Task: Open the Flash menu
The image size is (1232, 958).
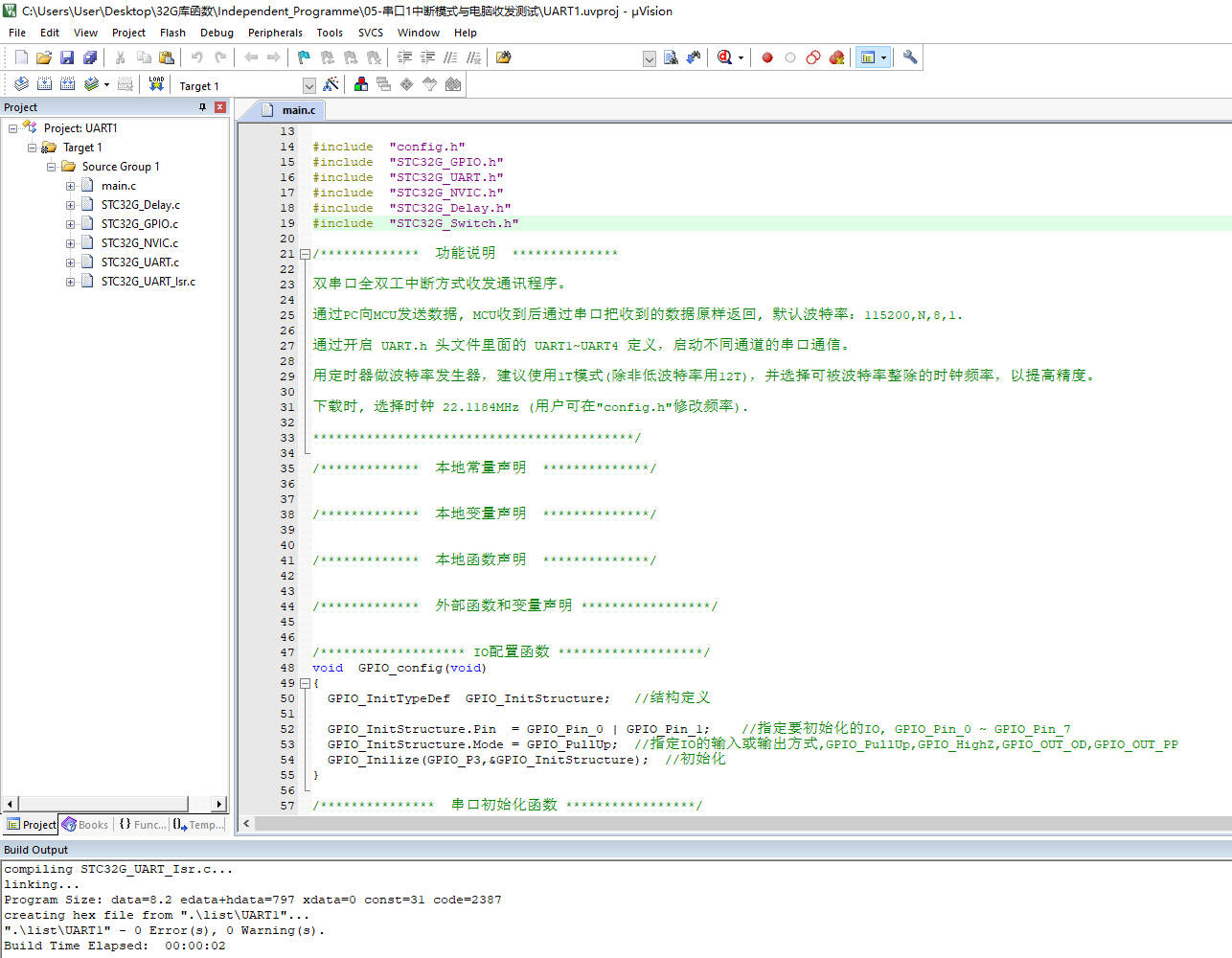Action: 172,33
